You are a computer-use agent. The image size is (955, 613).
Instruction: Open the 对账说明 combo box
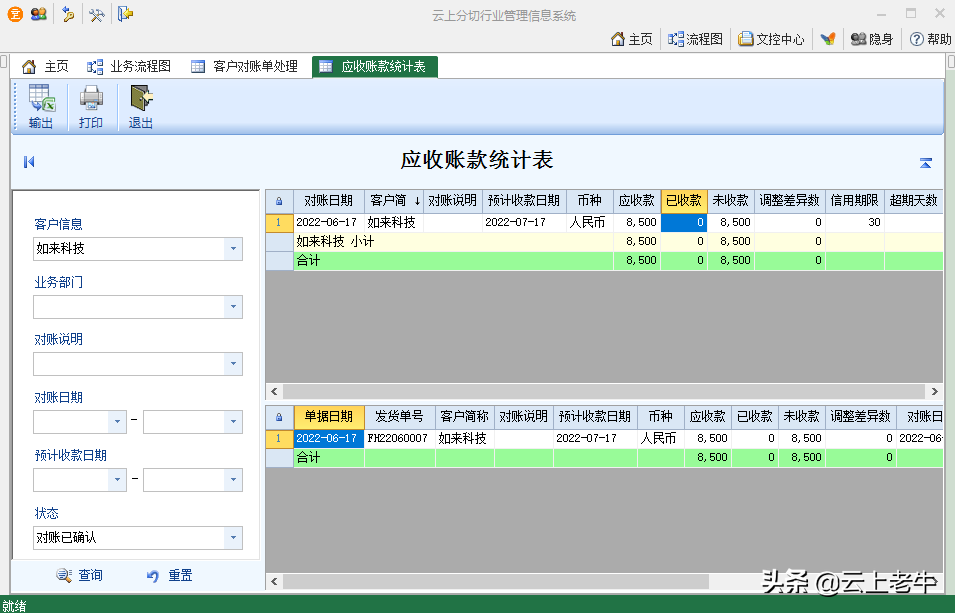(x=233, y=364)
